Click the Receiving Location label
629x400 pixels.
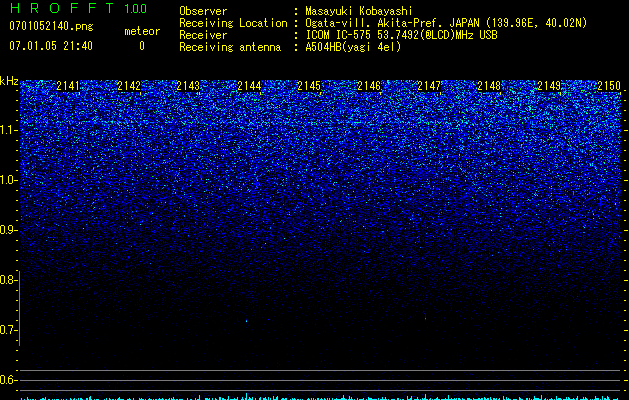pos(233,23)
